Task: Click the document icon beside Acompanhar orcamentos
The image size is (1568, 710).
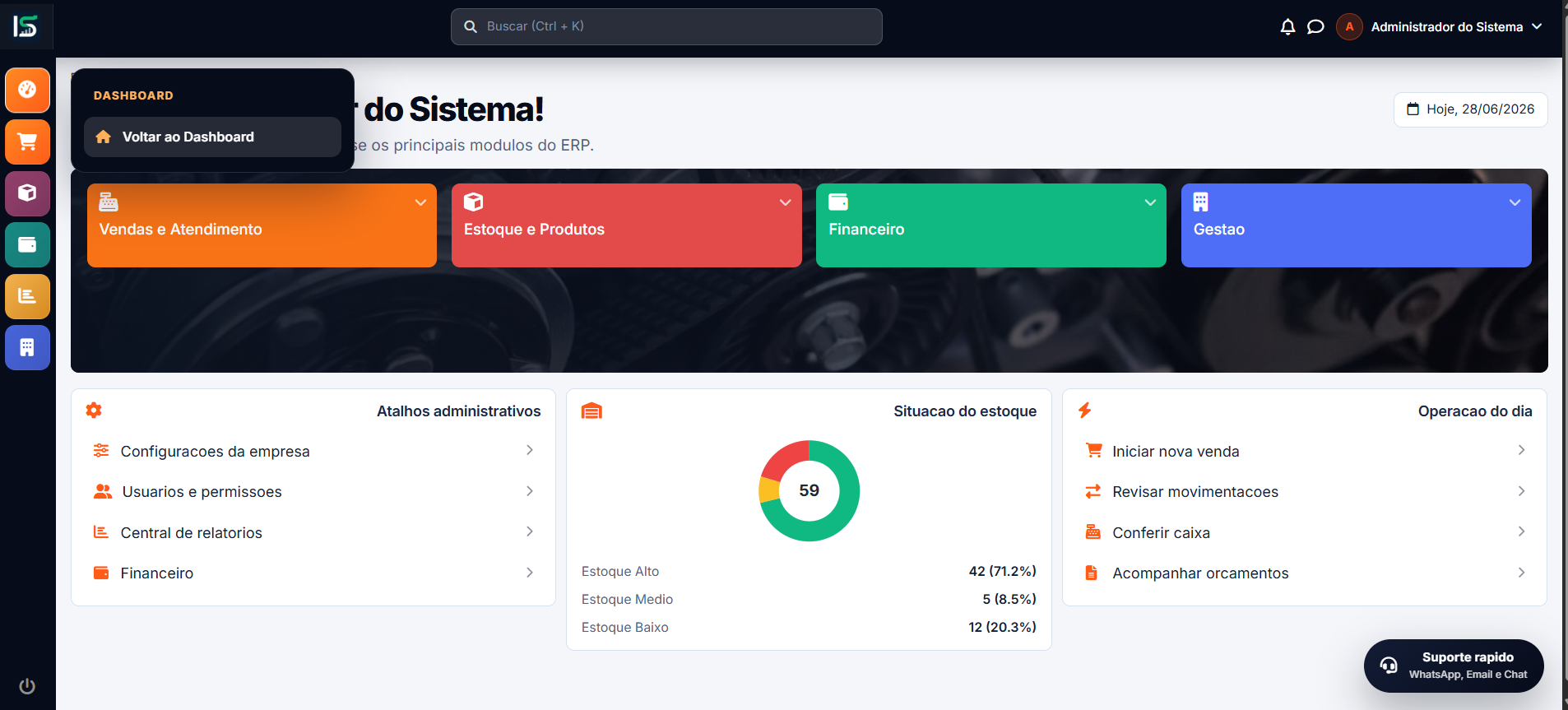Action: tap(1091, 573)
